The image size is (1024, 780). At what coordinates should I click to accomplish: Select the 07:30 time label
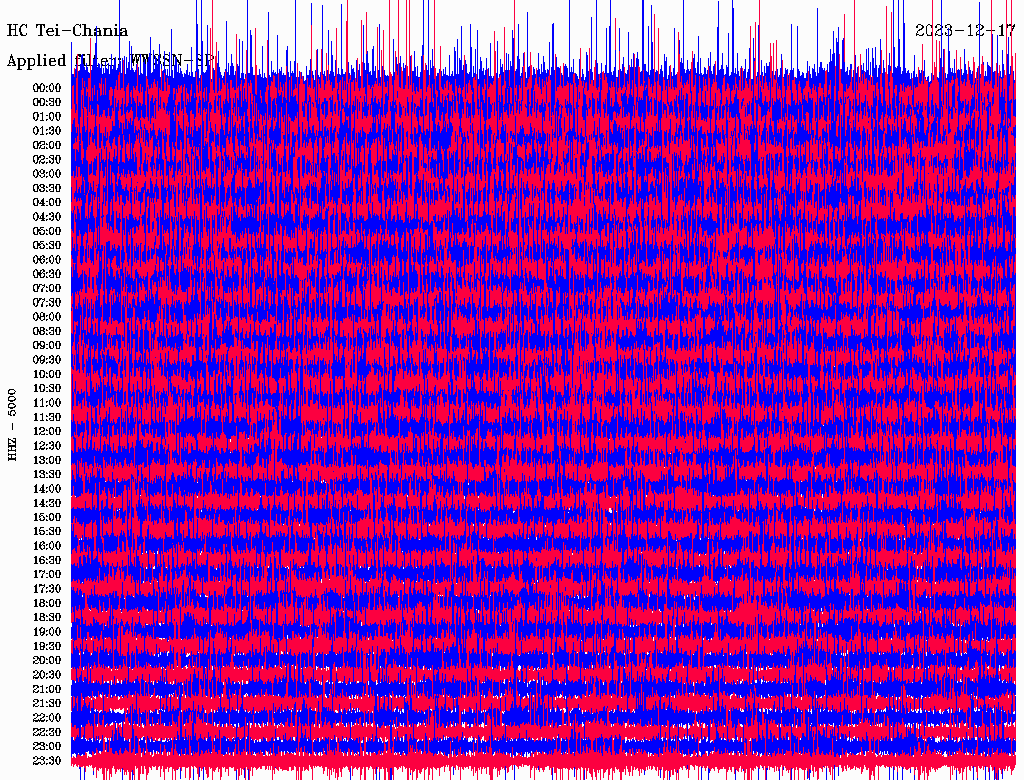(x=47, y=302)
